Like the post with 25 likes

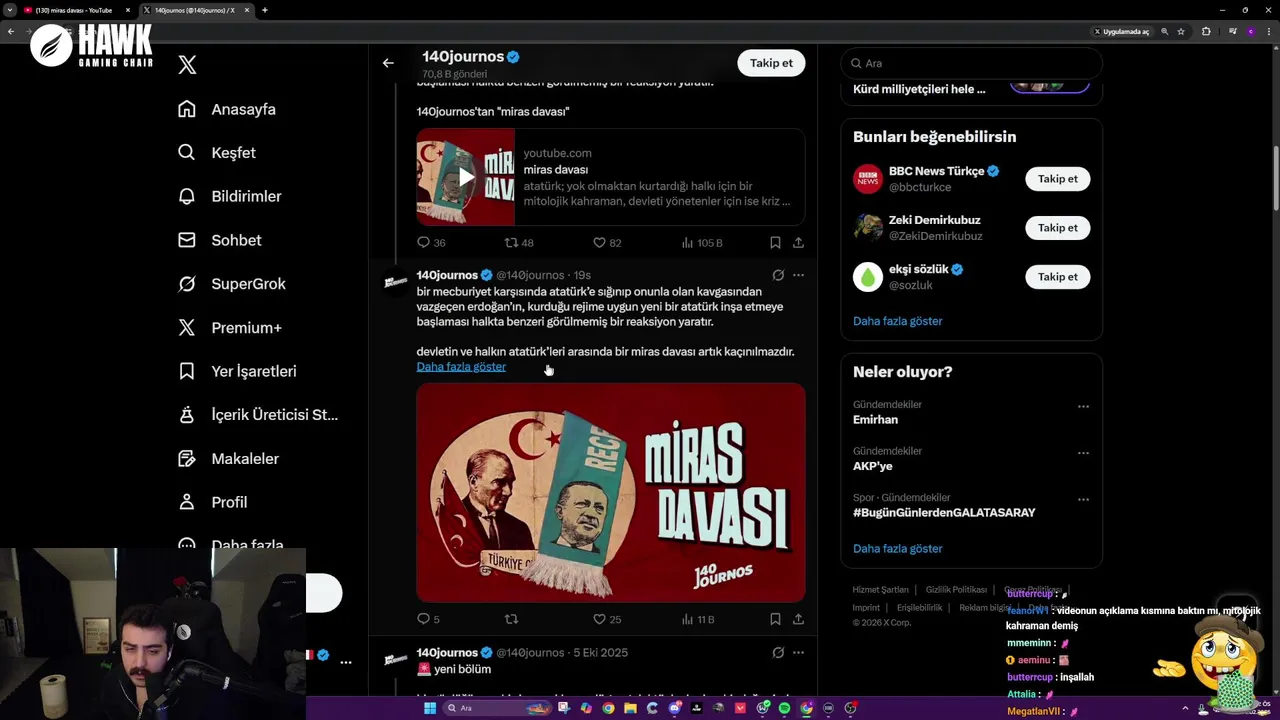click(607, 620)
